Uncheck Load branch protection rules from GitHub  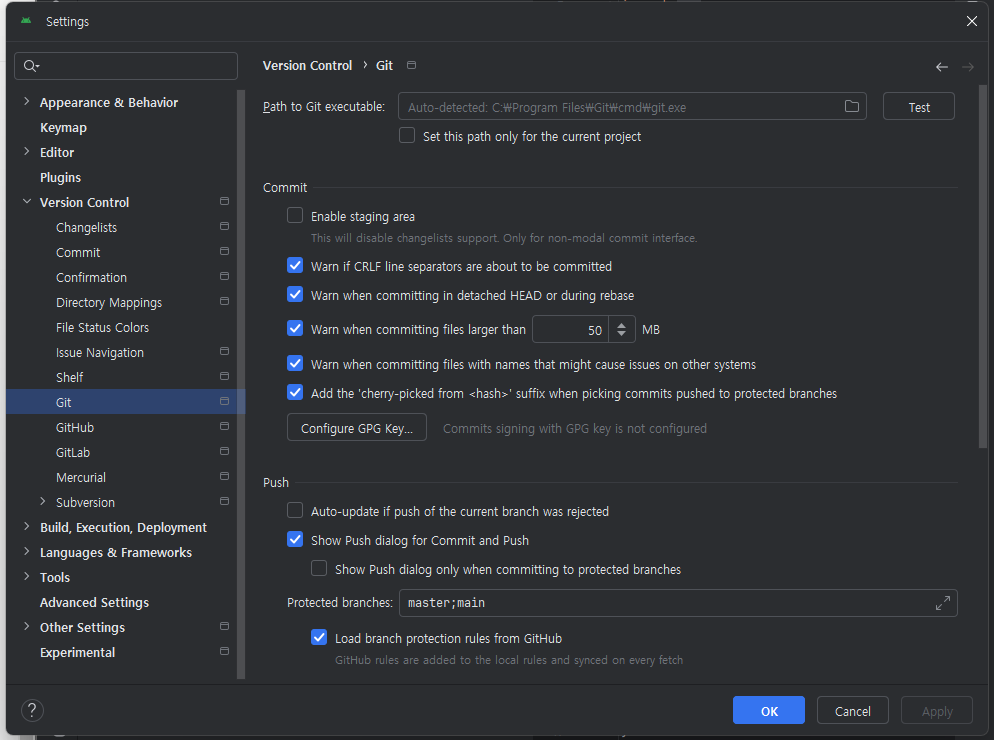pyautogui.click(x=319, y=637)
